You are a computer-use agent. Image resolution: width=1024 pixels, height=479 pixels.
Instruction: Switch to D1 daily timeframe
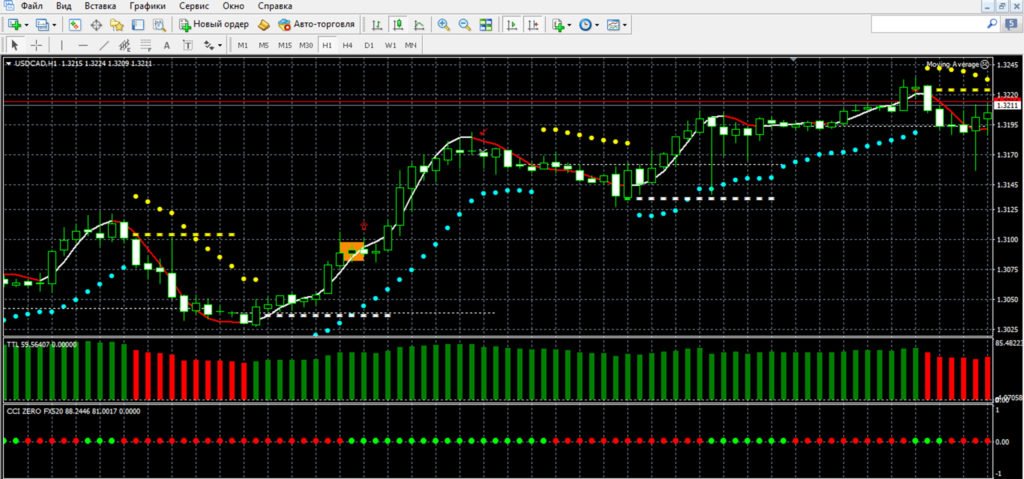(369, 45)
